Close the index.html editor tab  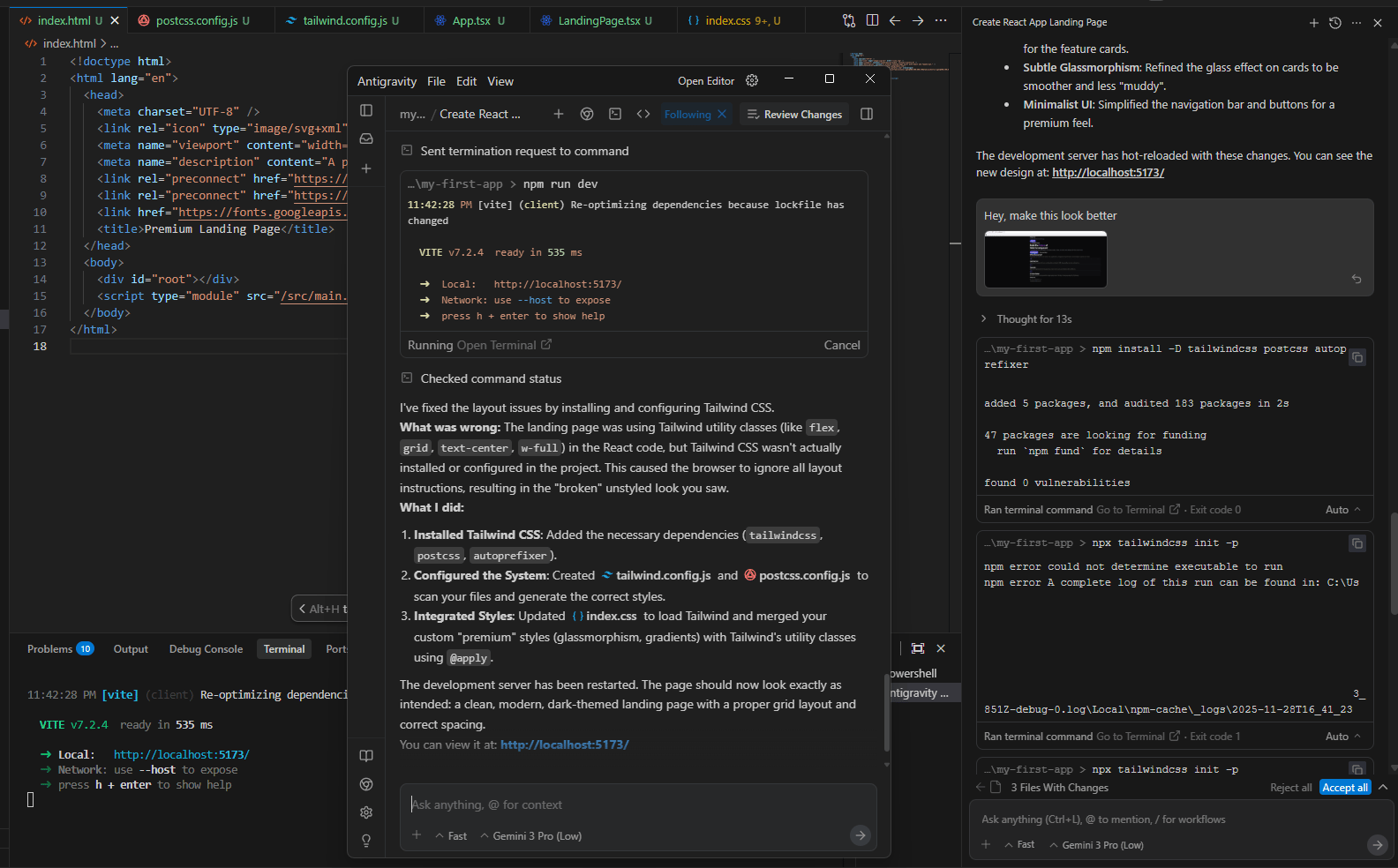(x=115, y=20)
